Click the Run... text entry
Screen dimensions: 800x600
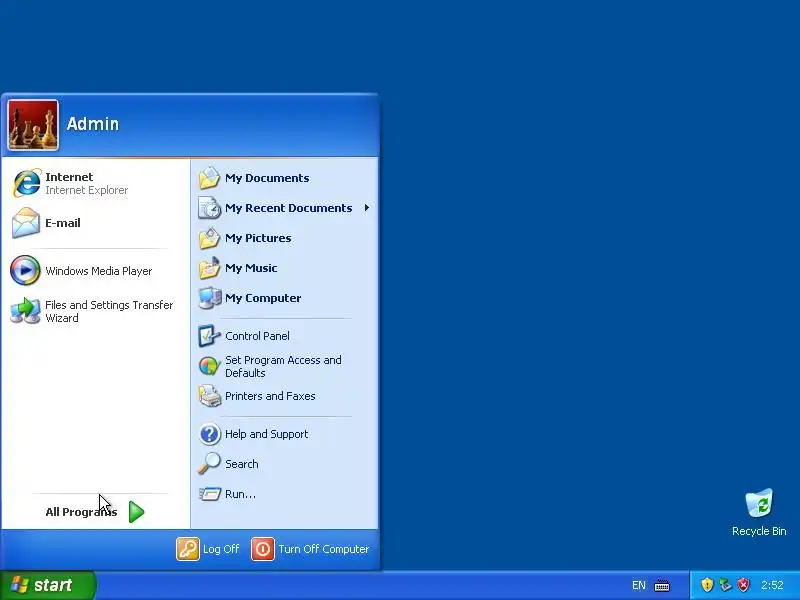(240, 494)
